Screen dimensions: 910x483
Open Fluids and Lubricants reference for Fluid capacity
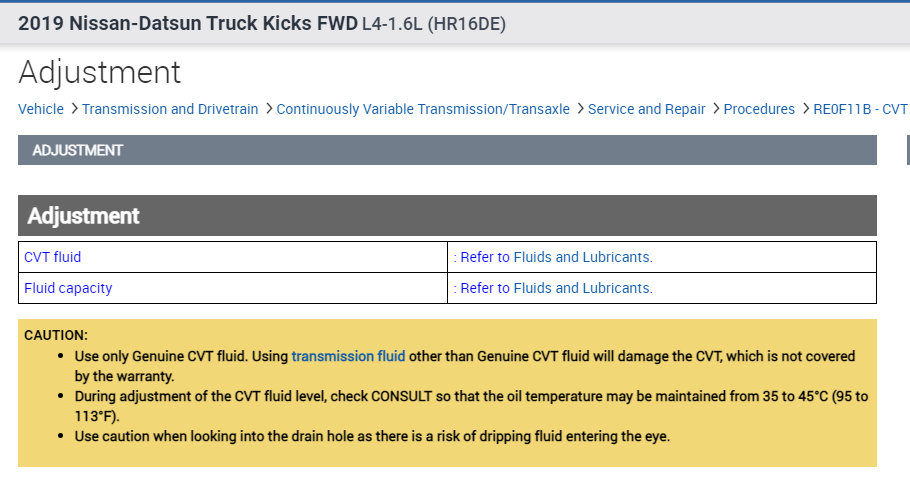[556, 288]
